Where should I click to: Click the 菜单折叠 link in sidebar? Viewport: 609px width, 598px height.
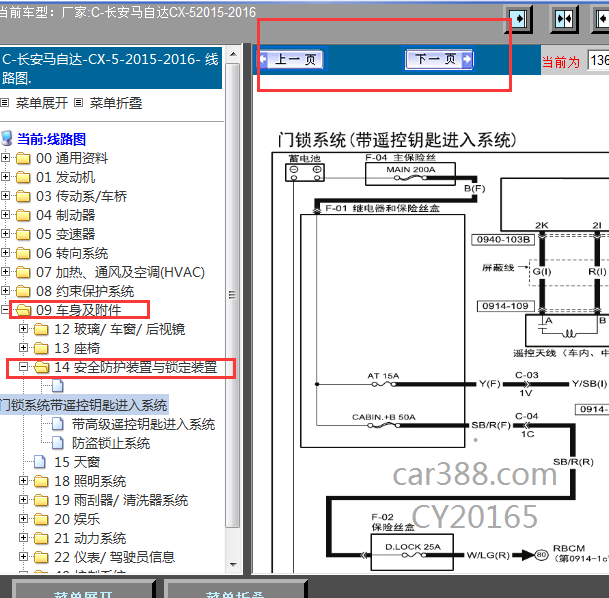pos(116,103)
